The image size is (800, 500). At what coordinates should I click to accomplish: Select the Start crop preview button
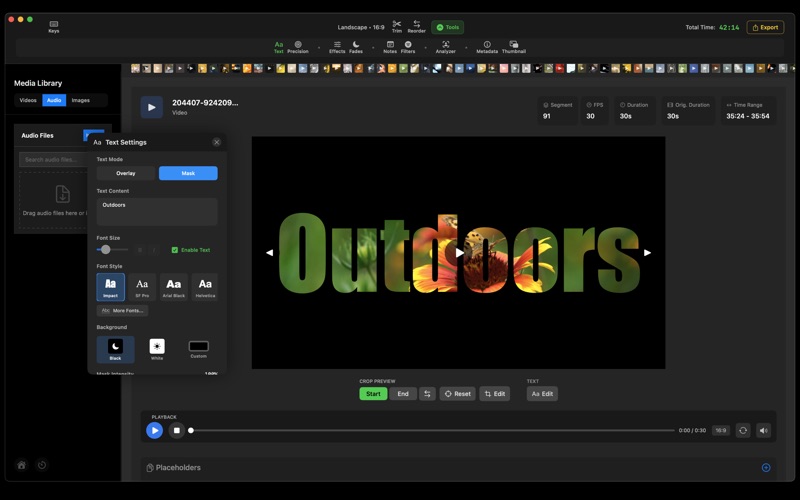[x=373, y=394]
